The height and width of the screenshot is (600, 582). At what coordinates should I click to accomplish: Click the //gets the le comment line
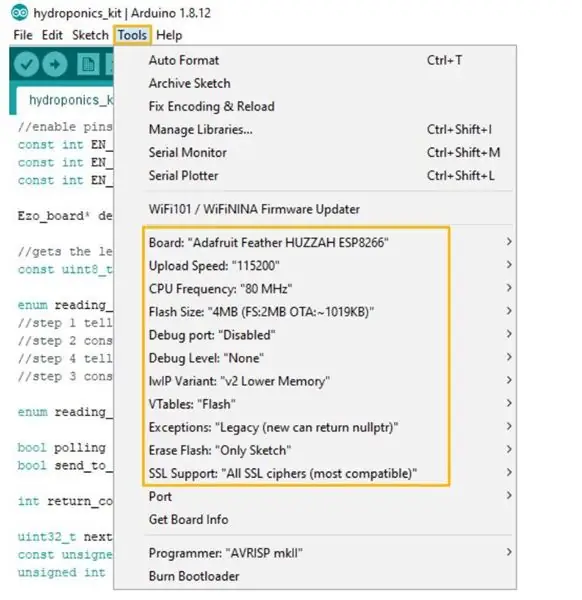point(65,251)
